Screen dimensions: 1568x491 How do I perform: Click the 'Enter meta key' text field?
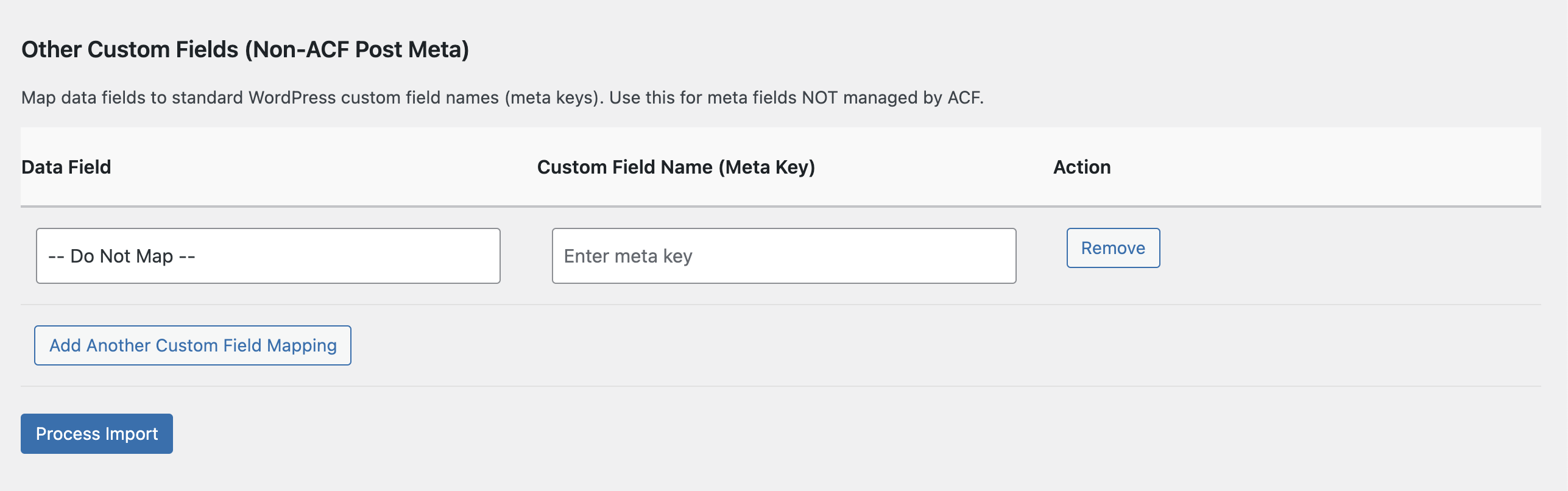point(783,256)
